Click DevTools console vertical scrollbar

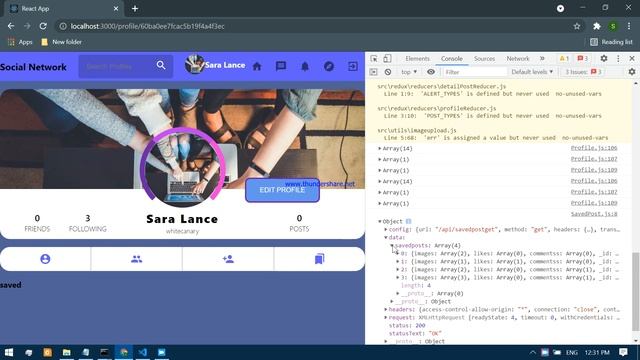[636, 291]
